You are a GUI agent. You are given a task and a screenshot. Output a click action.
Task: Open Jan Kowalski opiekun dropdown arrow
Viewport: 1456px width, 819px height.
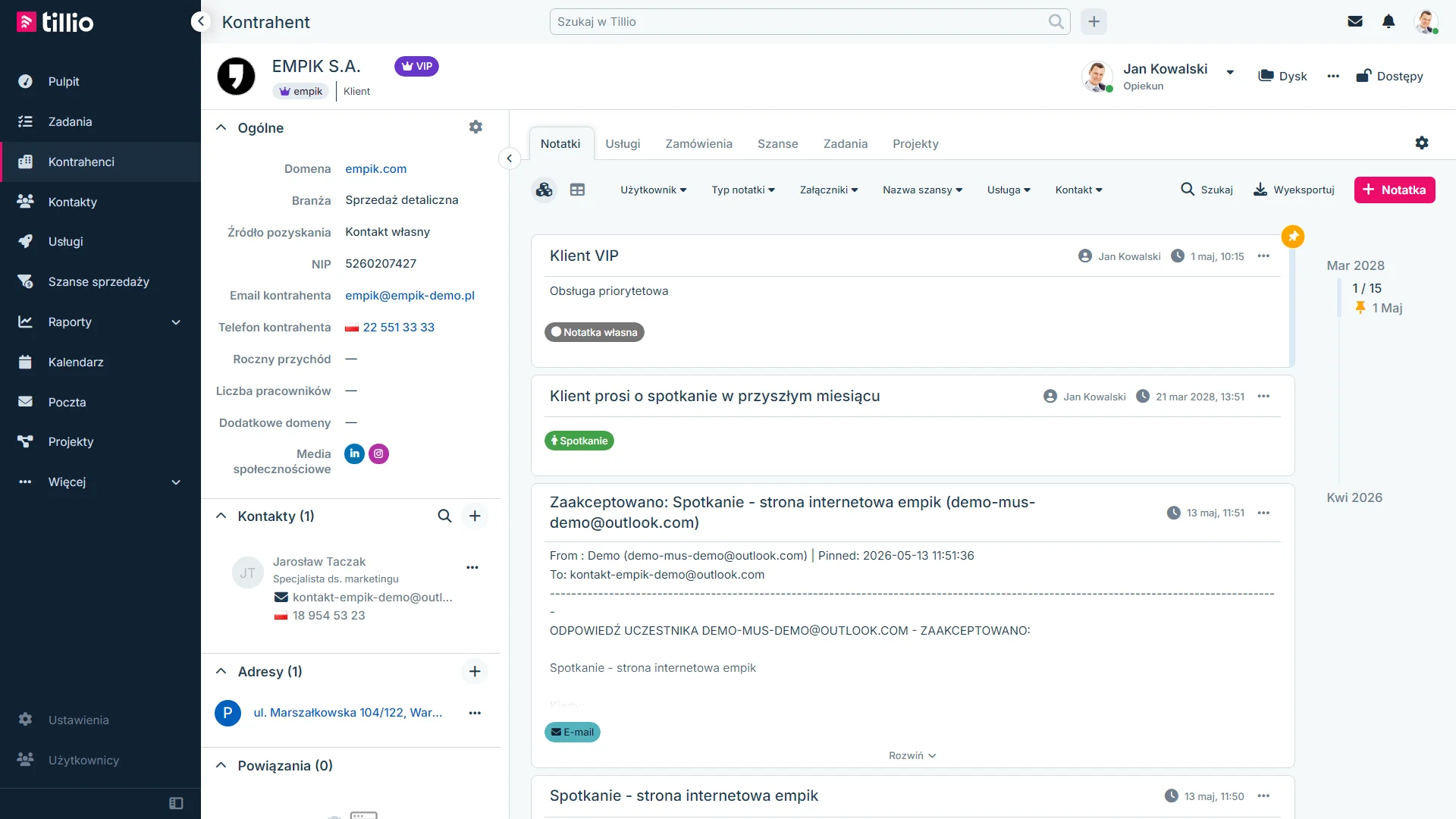point(1230,73)
